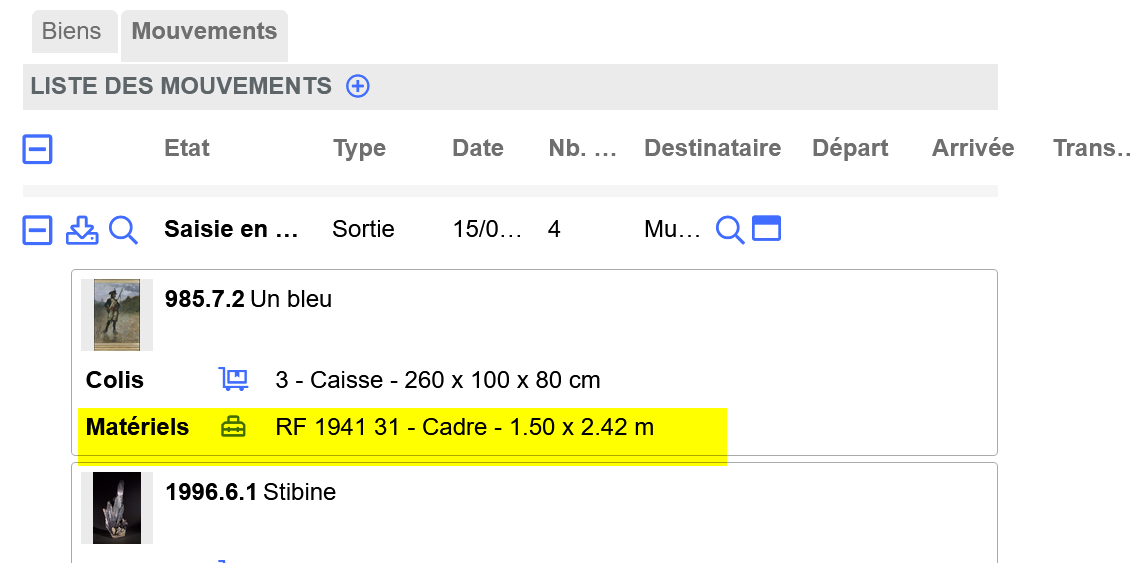The height and width of the screenshot is (563, 1130).
Task: Switch to the Biens tab
Action: (x=71, y=31)
